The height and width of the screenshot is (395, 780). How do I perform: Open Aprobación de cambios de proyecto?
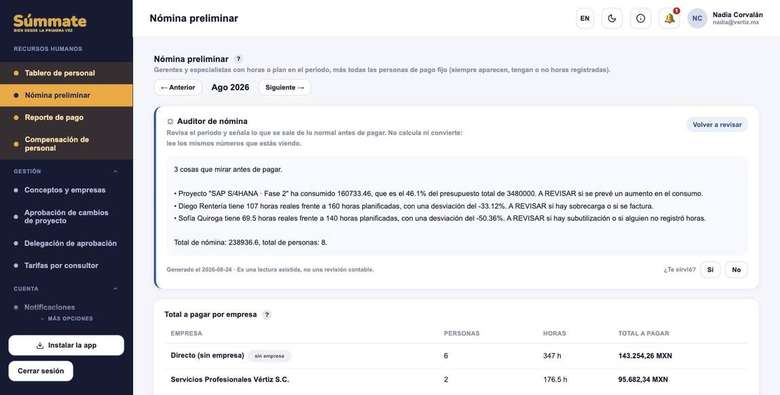[x=66, y=216]
